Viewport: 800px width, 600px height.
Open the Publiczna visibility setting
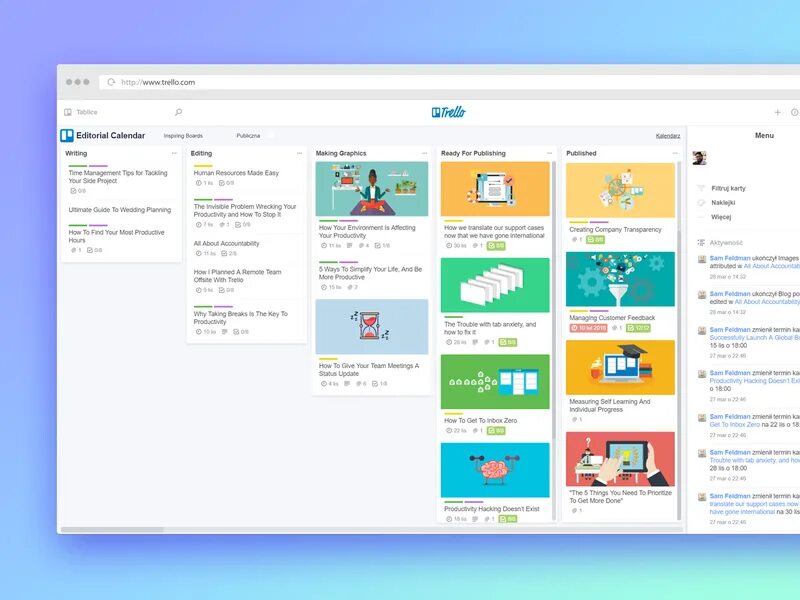tap(248, 136)
